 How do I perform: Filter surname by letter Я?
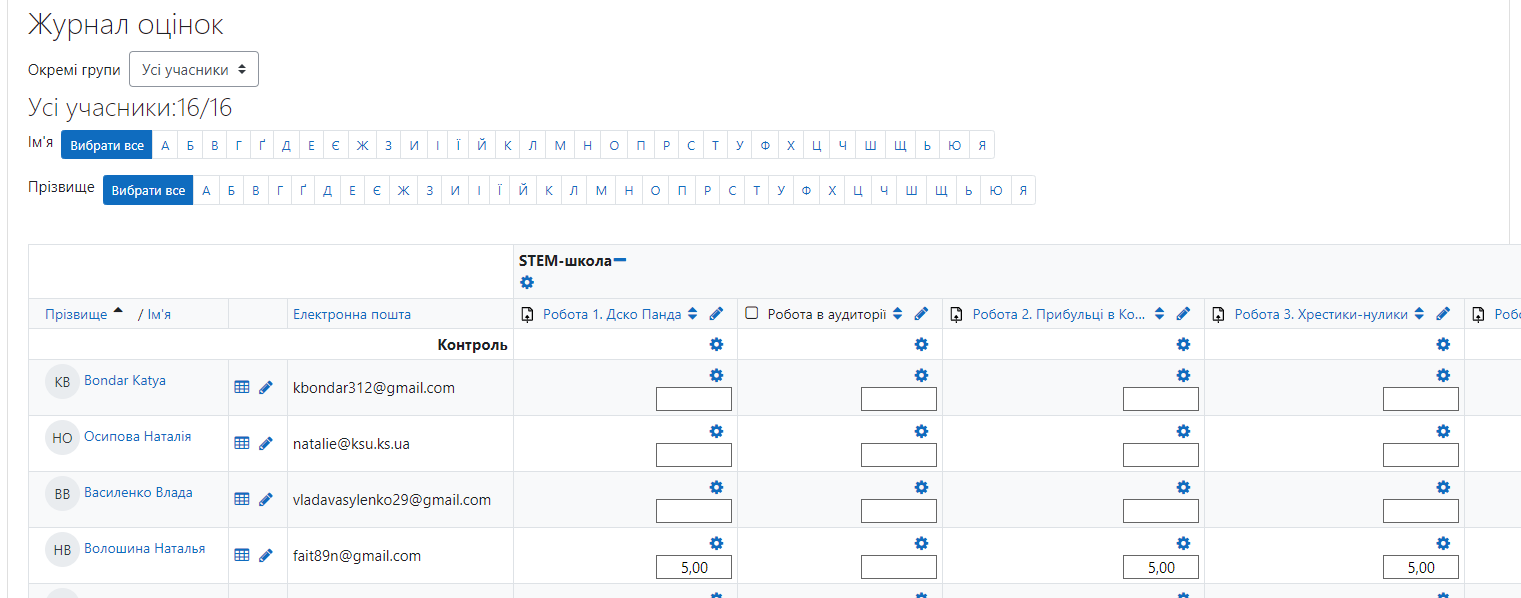1023,190
